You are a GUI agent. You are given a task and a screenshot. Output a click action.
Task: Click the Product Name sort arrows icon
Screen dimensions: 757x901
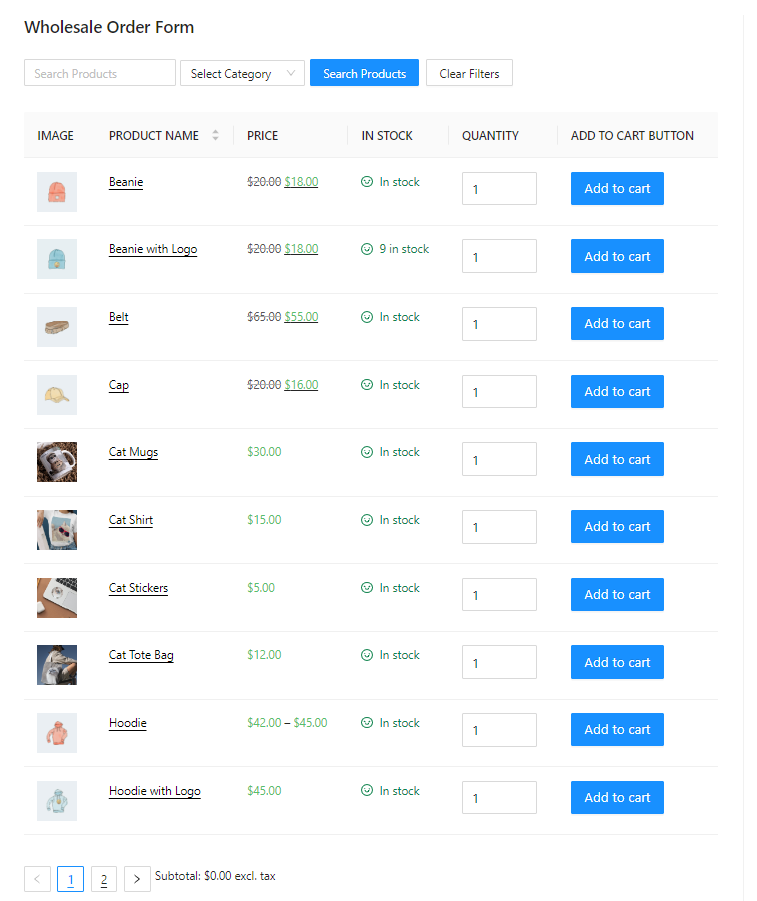215,136
